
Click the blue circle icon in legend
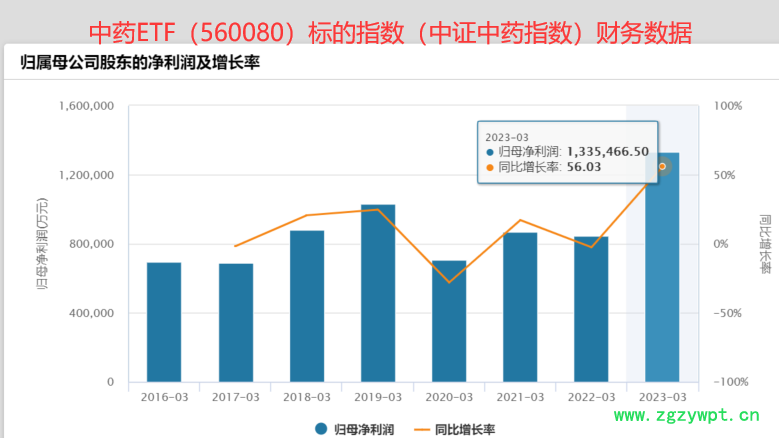(321, 429)
